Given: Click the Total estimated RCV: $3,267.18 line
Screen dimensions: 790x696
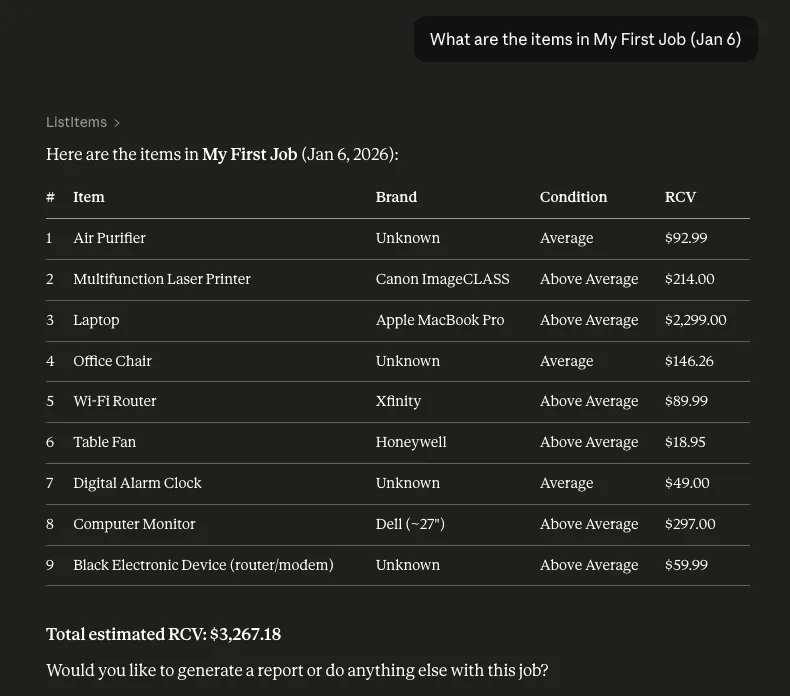Looking at the screenshot, I should pos(163,634).
